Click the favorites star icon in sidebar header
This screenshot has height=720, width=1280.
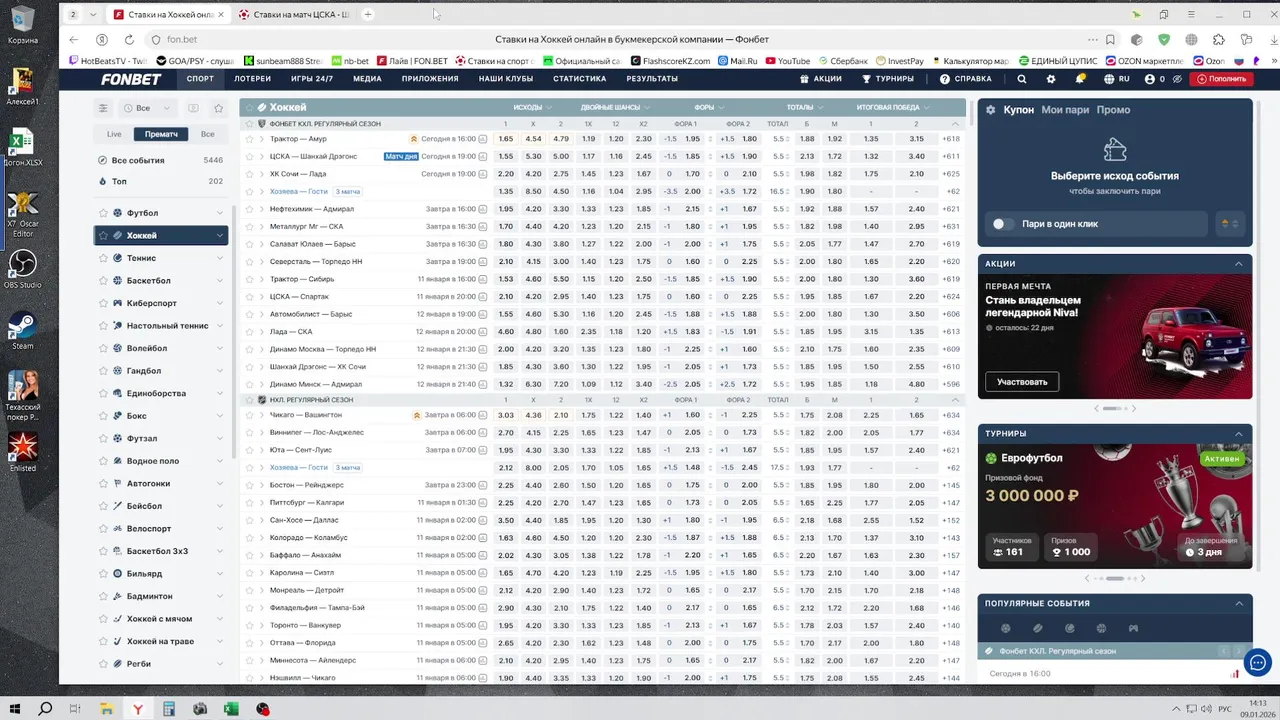coord(219,108)
